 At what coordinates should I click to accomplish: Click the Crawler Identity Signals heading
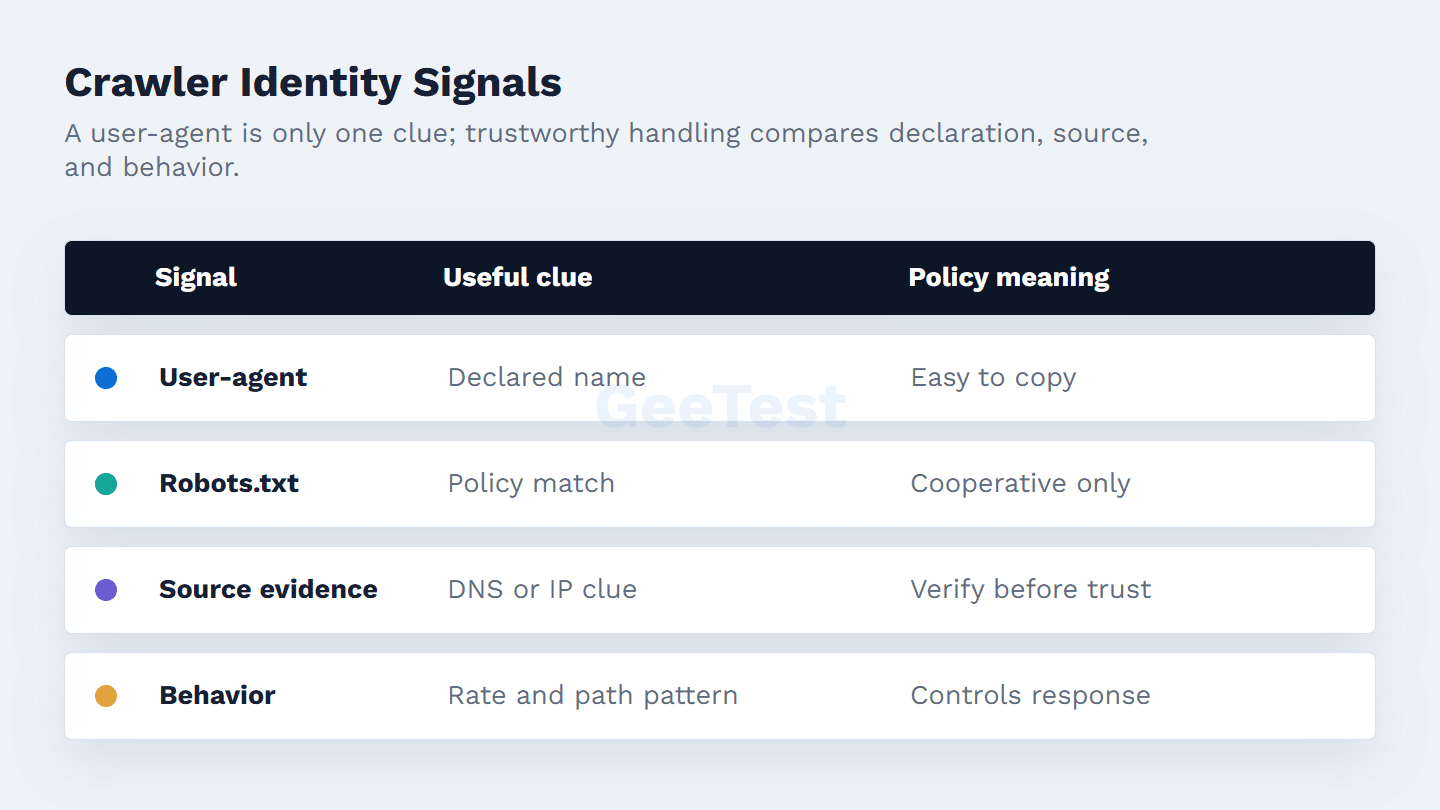pos(313,83)
